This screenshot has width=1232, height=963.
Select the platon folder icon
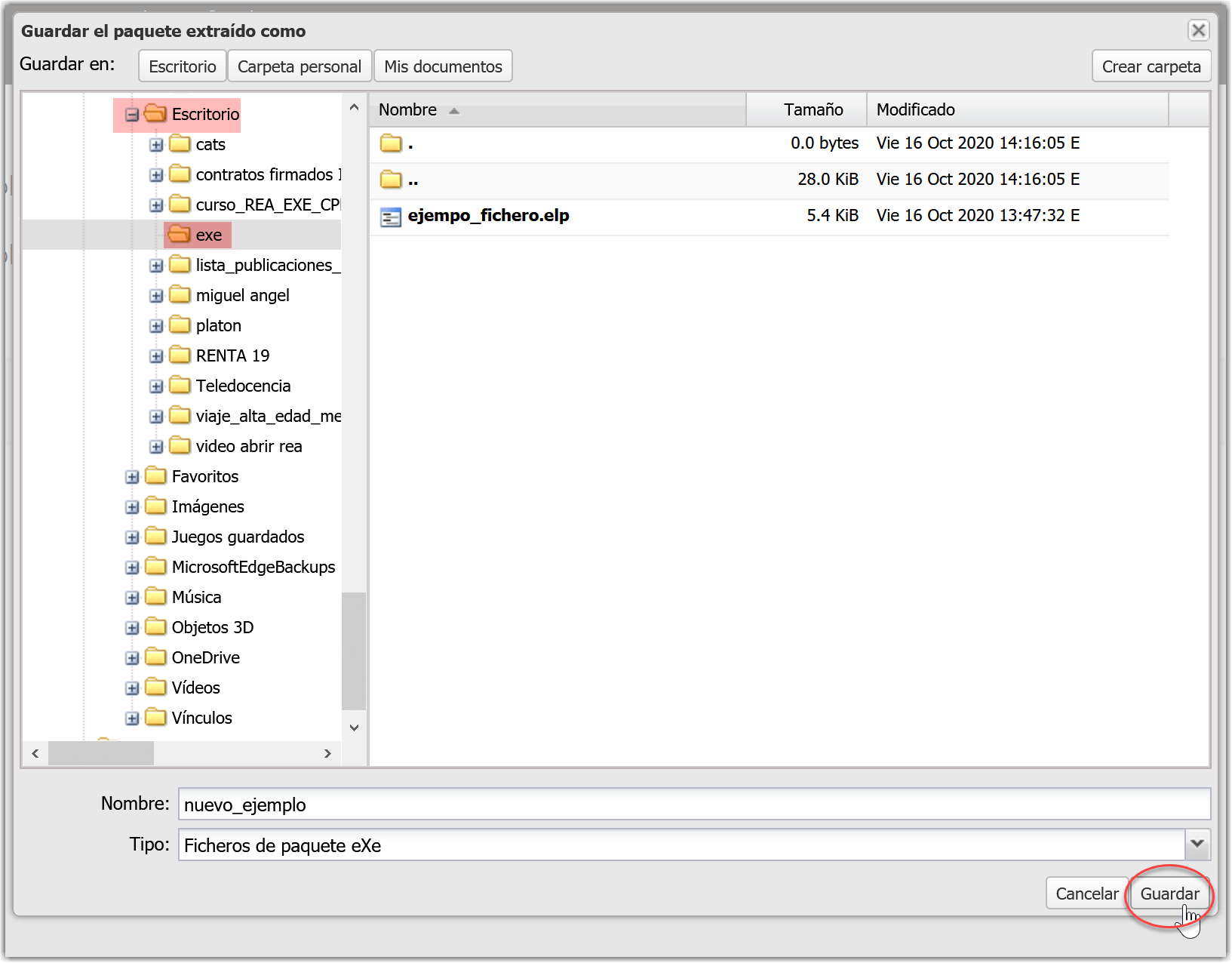click(180, 325)
